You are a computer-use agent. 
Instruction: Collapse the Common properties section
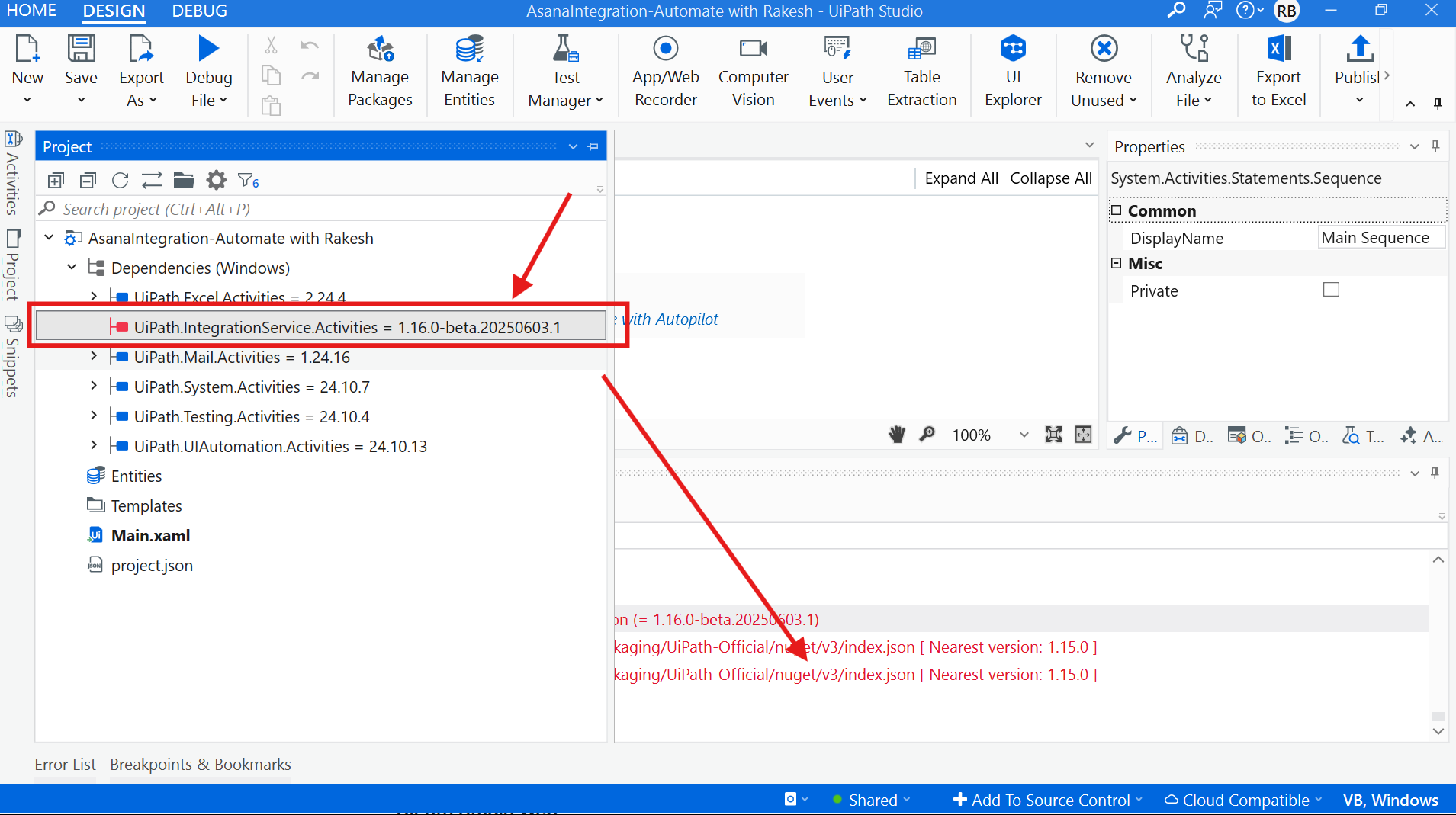(x=1116, y=210)
